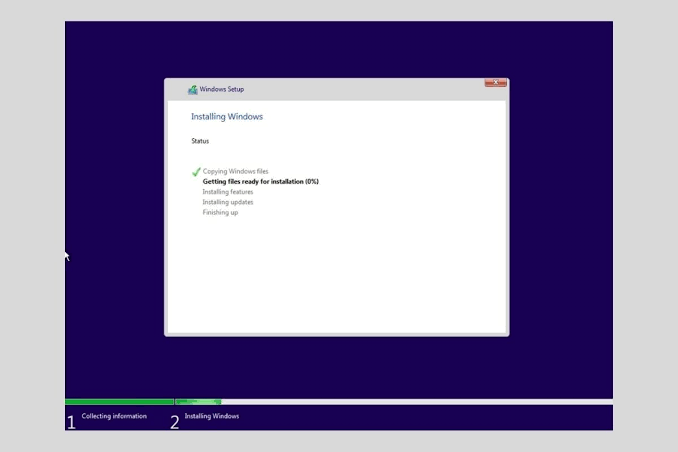Select the 'Copying Windows files' status line

[235, 171]
